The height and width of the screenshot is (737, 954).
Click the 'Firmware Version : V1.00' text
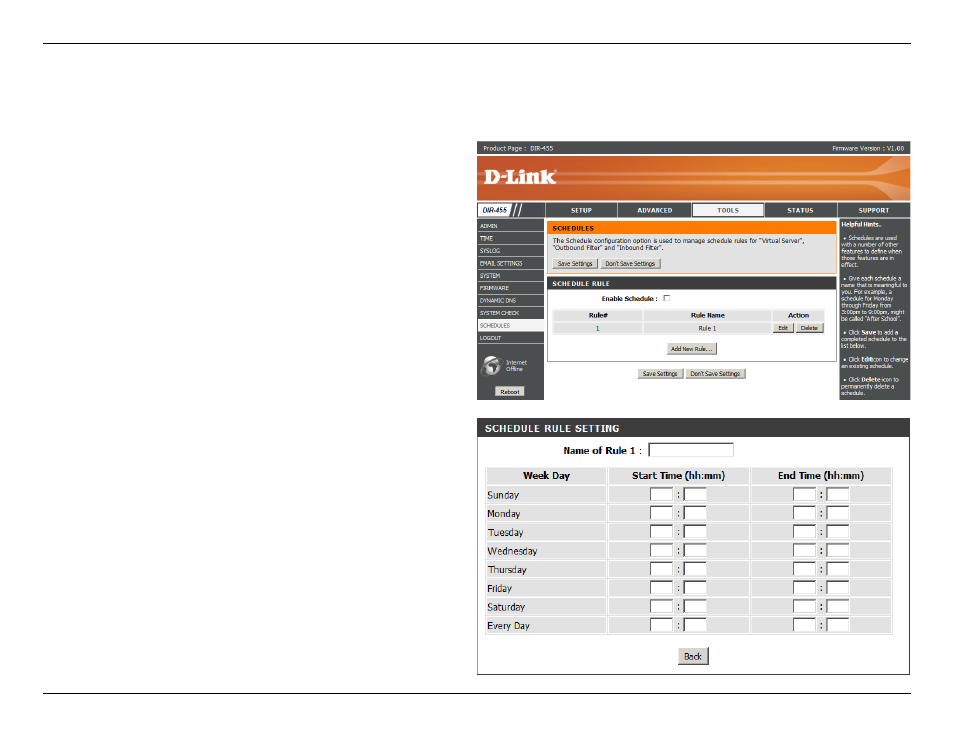868,148
